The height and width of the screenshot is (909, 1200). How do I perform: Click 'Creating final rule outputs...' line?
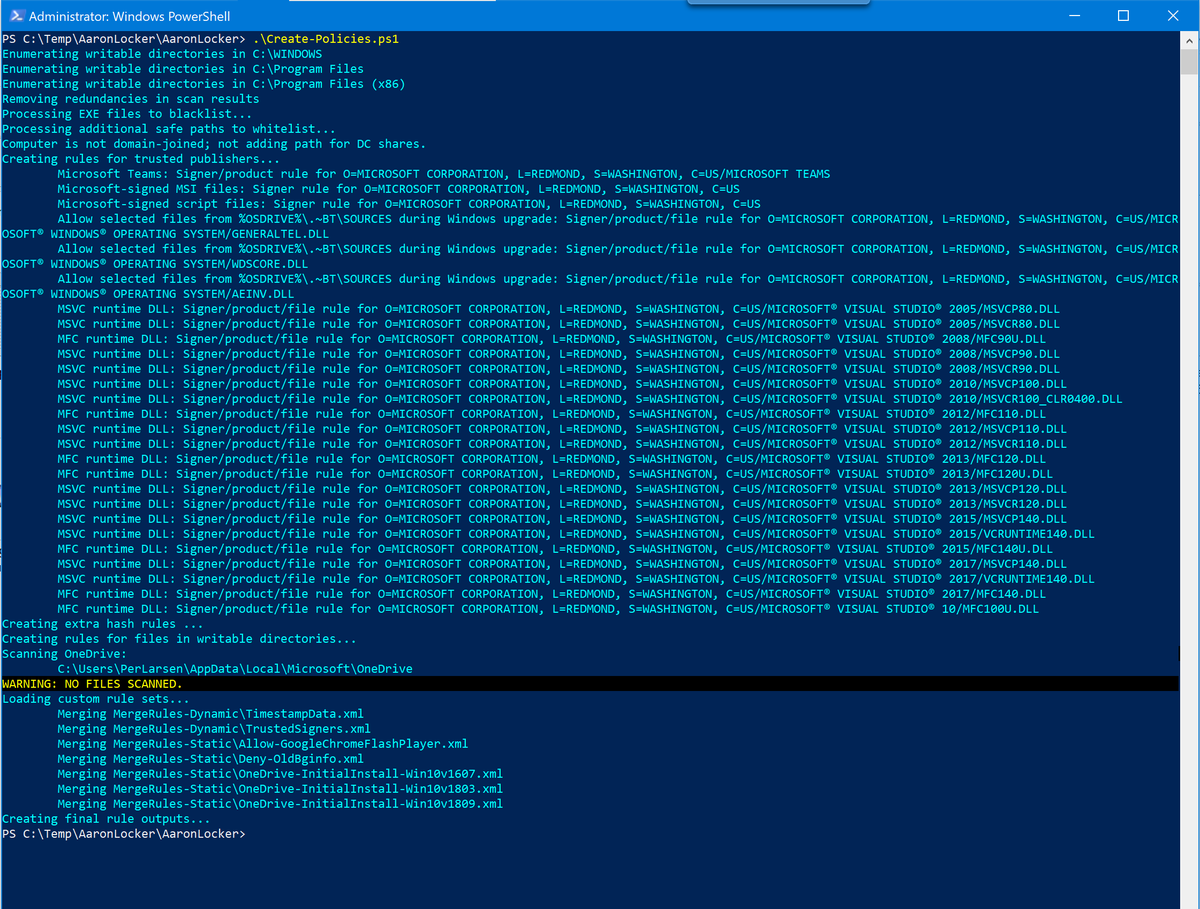click(106, 819)
